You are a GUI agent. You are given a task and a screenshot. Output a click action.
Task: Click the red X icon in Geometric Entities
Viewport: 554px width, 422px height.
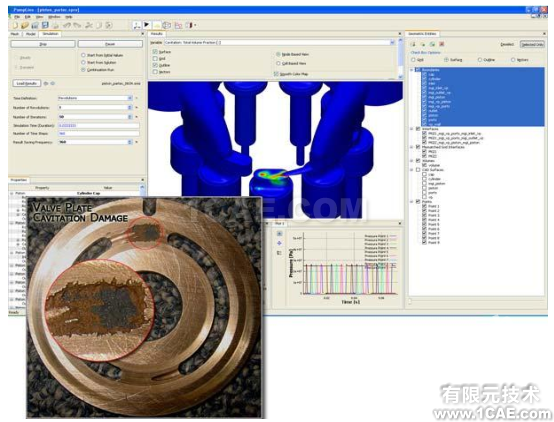click(441, 44)
